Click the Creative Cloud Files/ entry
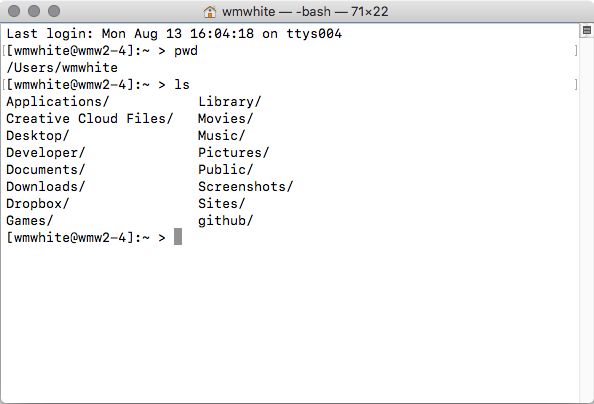 point(90,119)
